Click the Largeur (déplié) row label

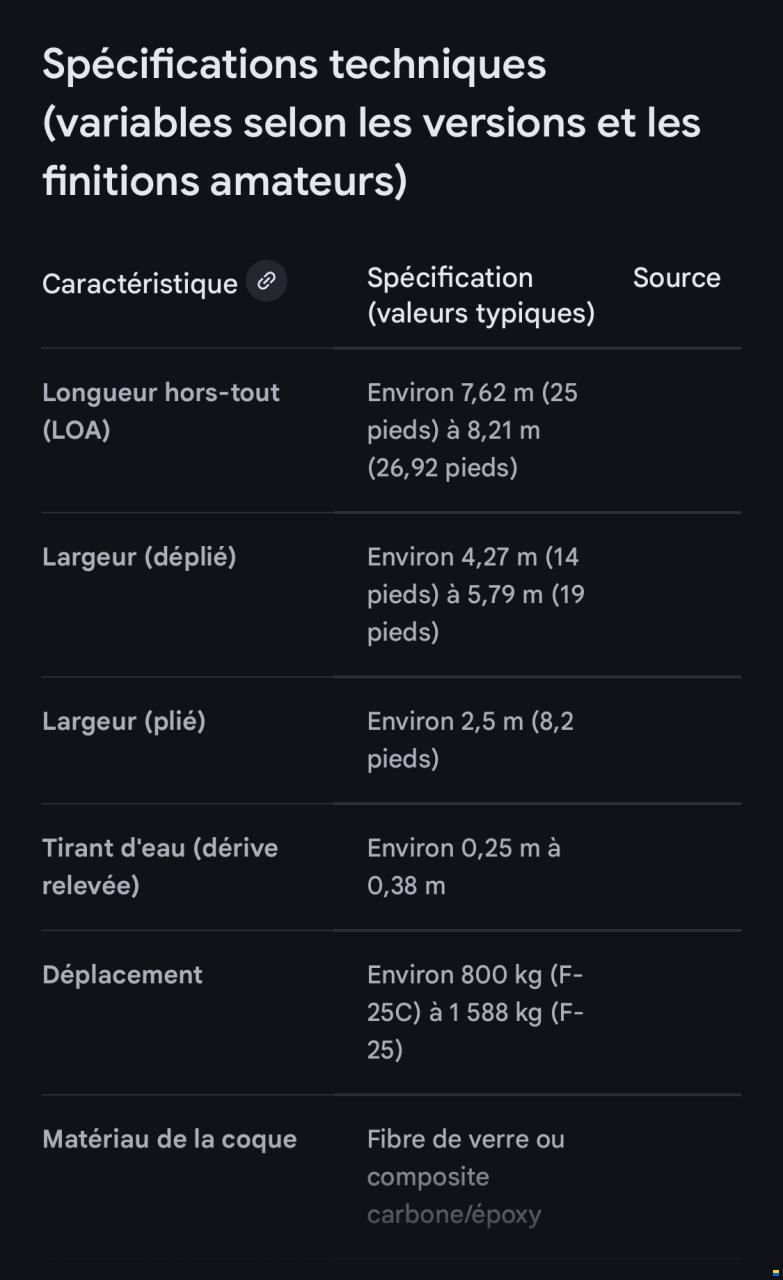pyautogui.click(x=139, y=557)
